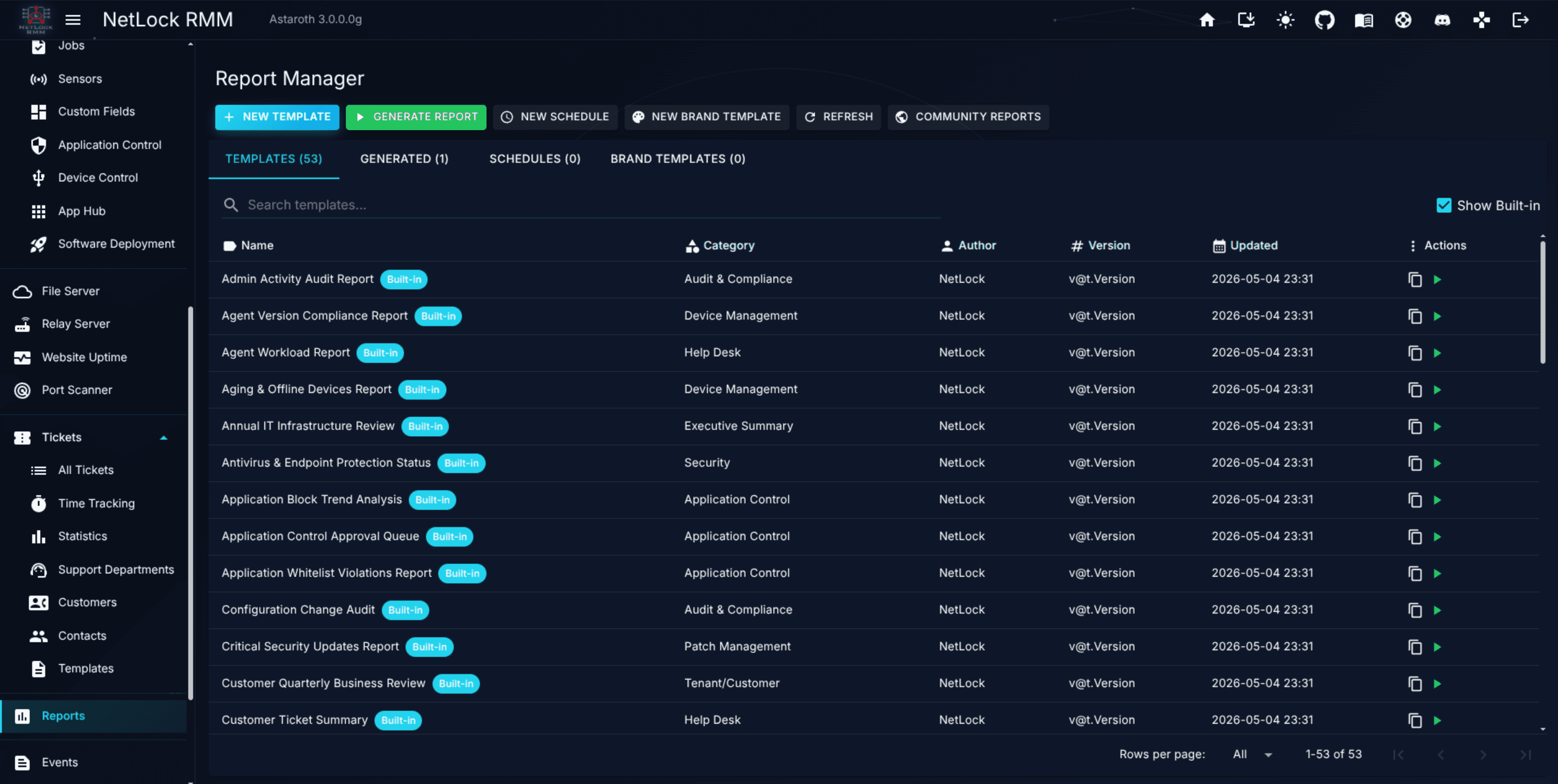This screenshot has width=1558, height=784.
Task: Click the Refresh button
Action: [x=838, y=117]
